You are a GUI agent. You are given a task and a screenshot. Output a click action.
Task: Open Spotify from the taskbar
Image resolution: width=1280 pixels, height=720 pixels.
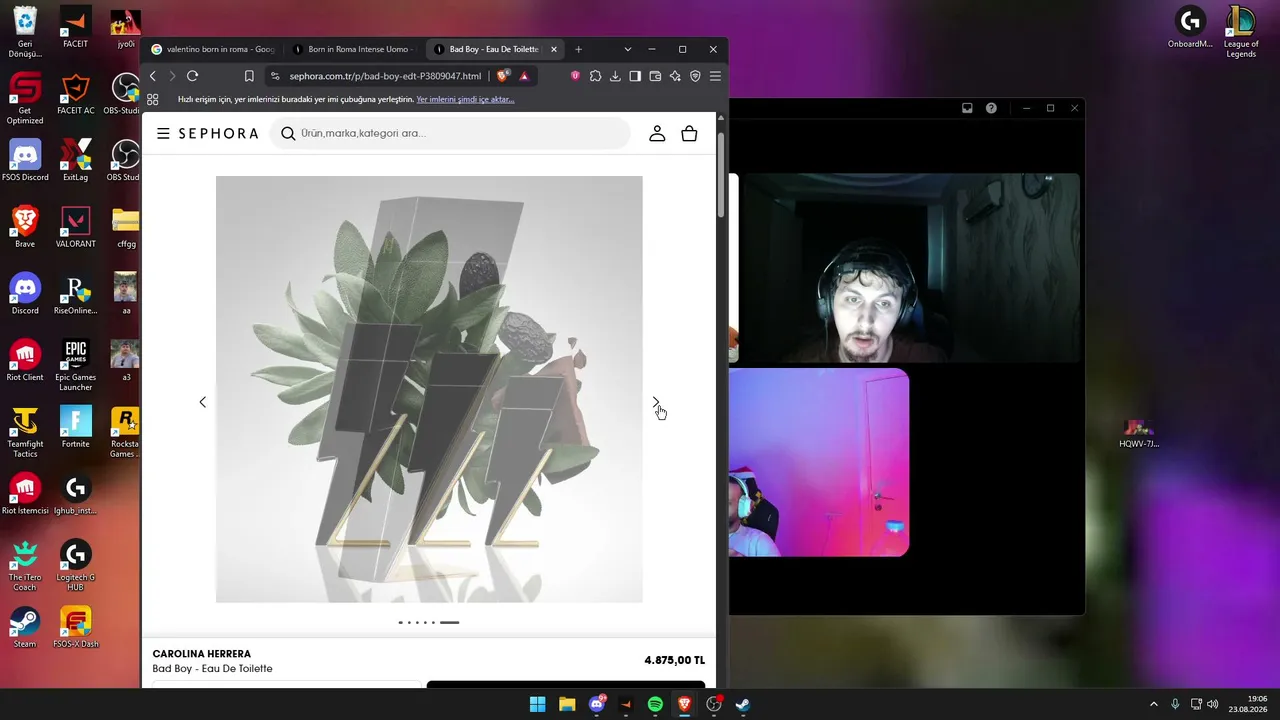point(655,704)
